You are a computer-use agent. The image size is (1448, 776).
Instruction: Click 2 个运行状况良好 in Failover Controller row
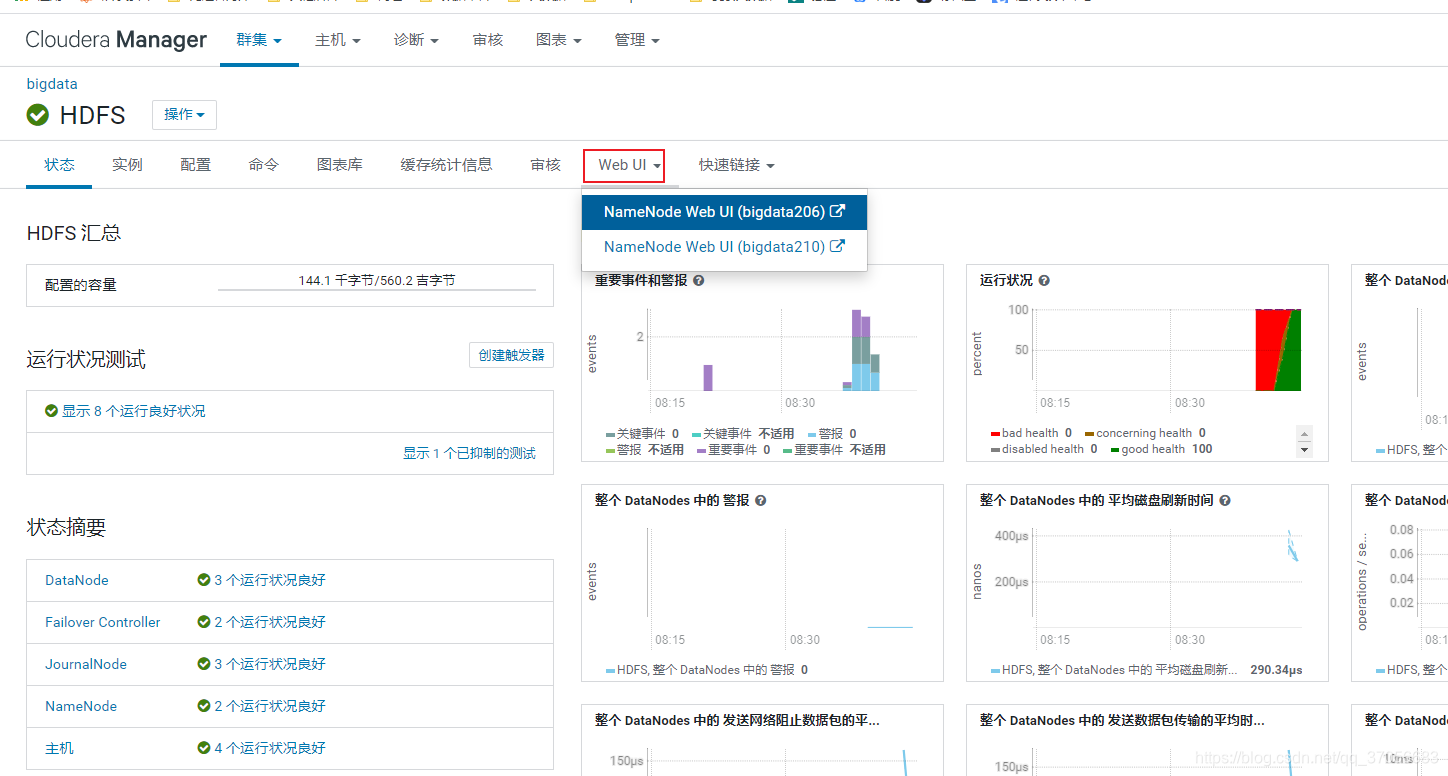[x=270, y=622]
